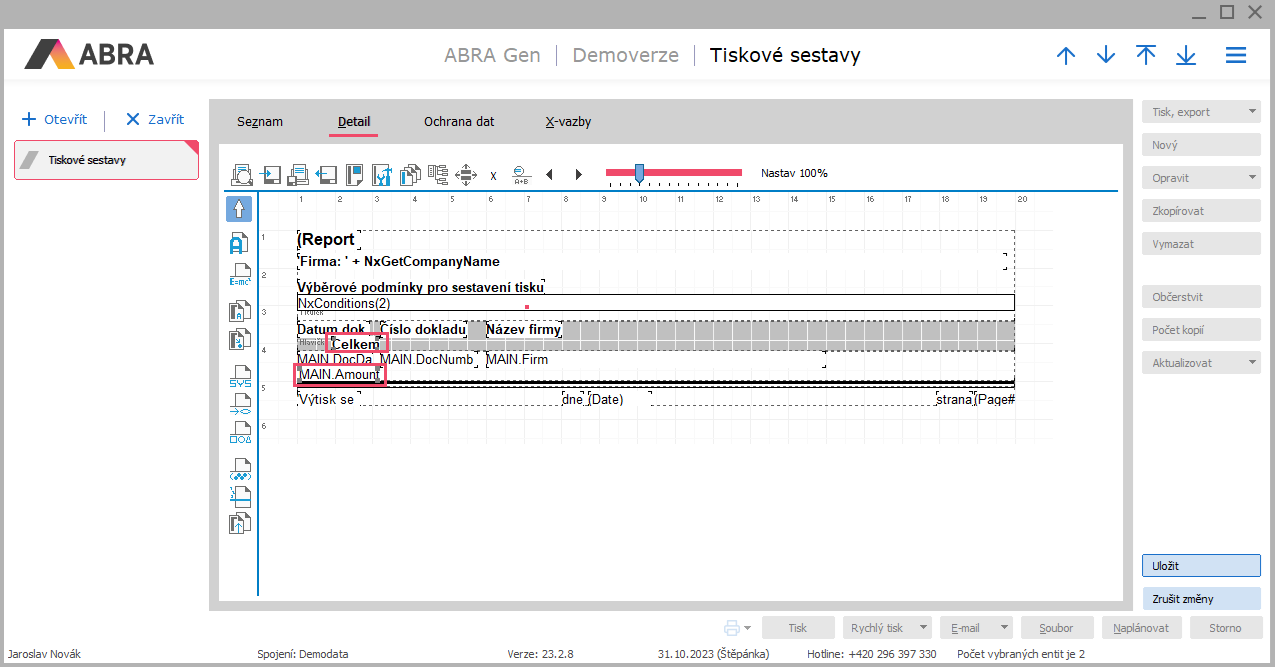The image size is (1275, 667).
Task: Click the export-from-page left arrow icon
Action: coord(326,175)
